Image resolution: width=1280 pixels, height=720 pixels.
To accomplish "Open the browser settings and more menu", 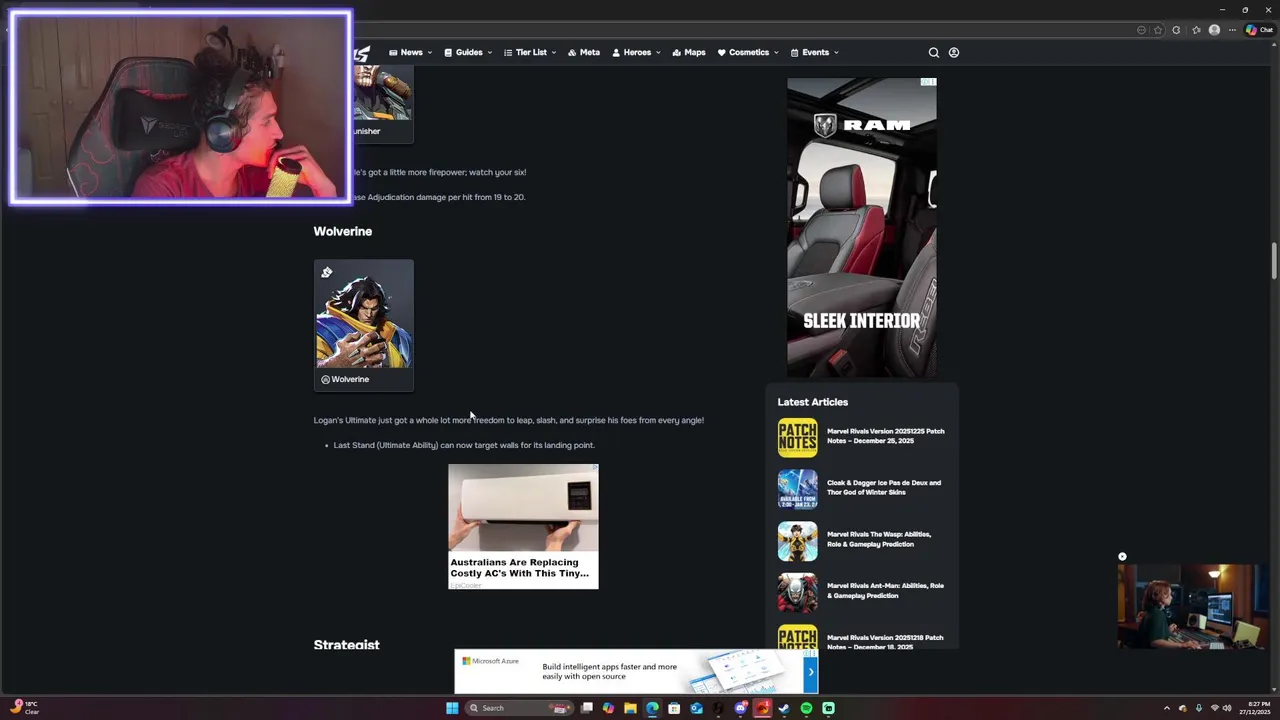I will tap(1232, 30).
